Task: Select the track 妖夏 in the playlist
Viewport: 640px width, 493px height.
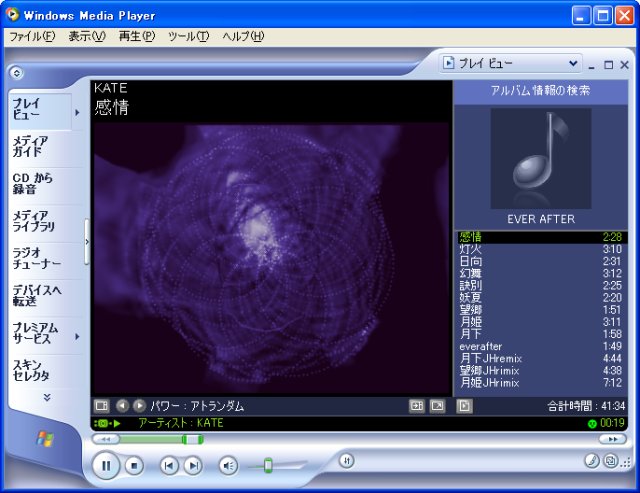Action: click(541, 298)
